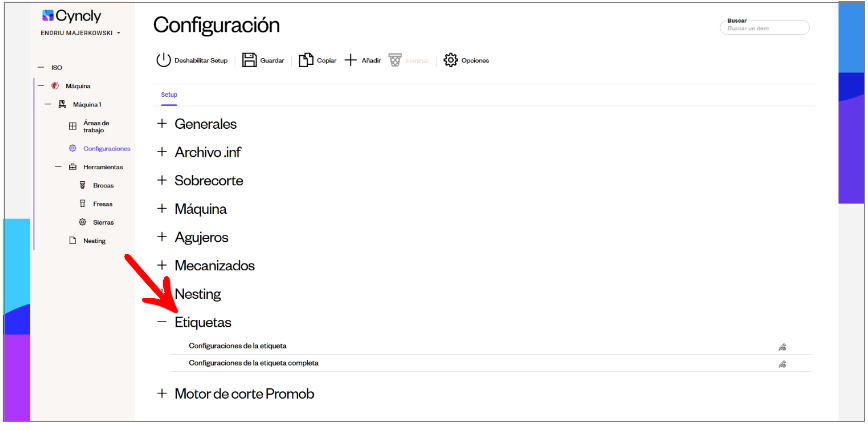Click the Buscar search field
Image resolution: width=868 pixels, height=430 pixels.
[764, 28]
